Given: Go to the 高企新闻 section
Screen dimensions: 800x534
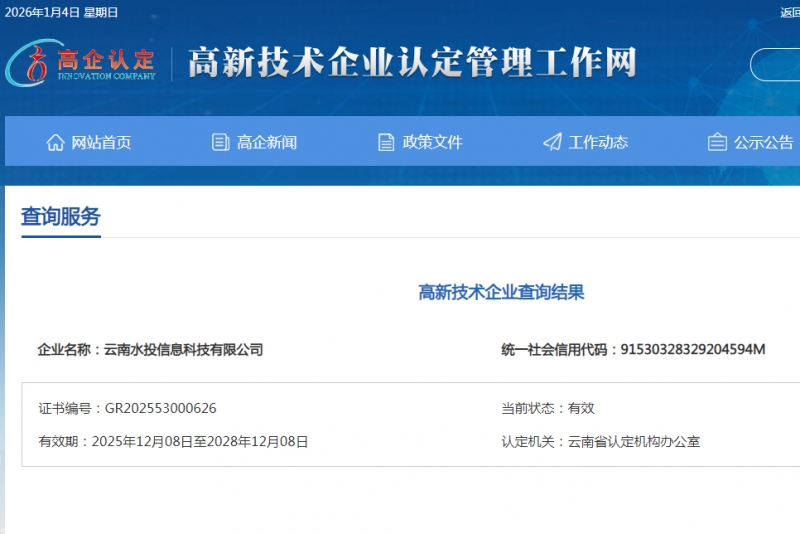Looking at the screenshot, I should tap(267, 142).
